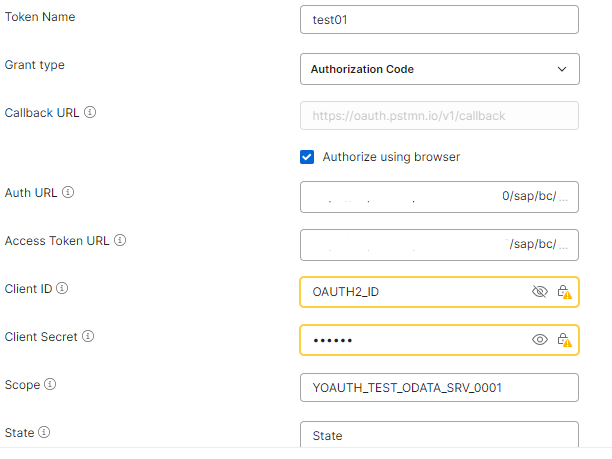Image resolution: width=612 pixels, height=459 pixels.
Task: Click lock warning icon in Client ID field
Action: (564, 292)
